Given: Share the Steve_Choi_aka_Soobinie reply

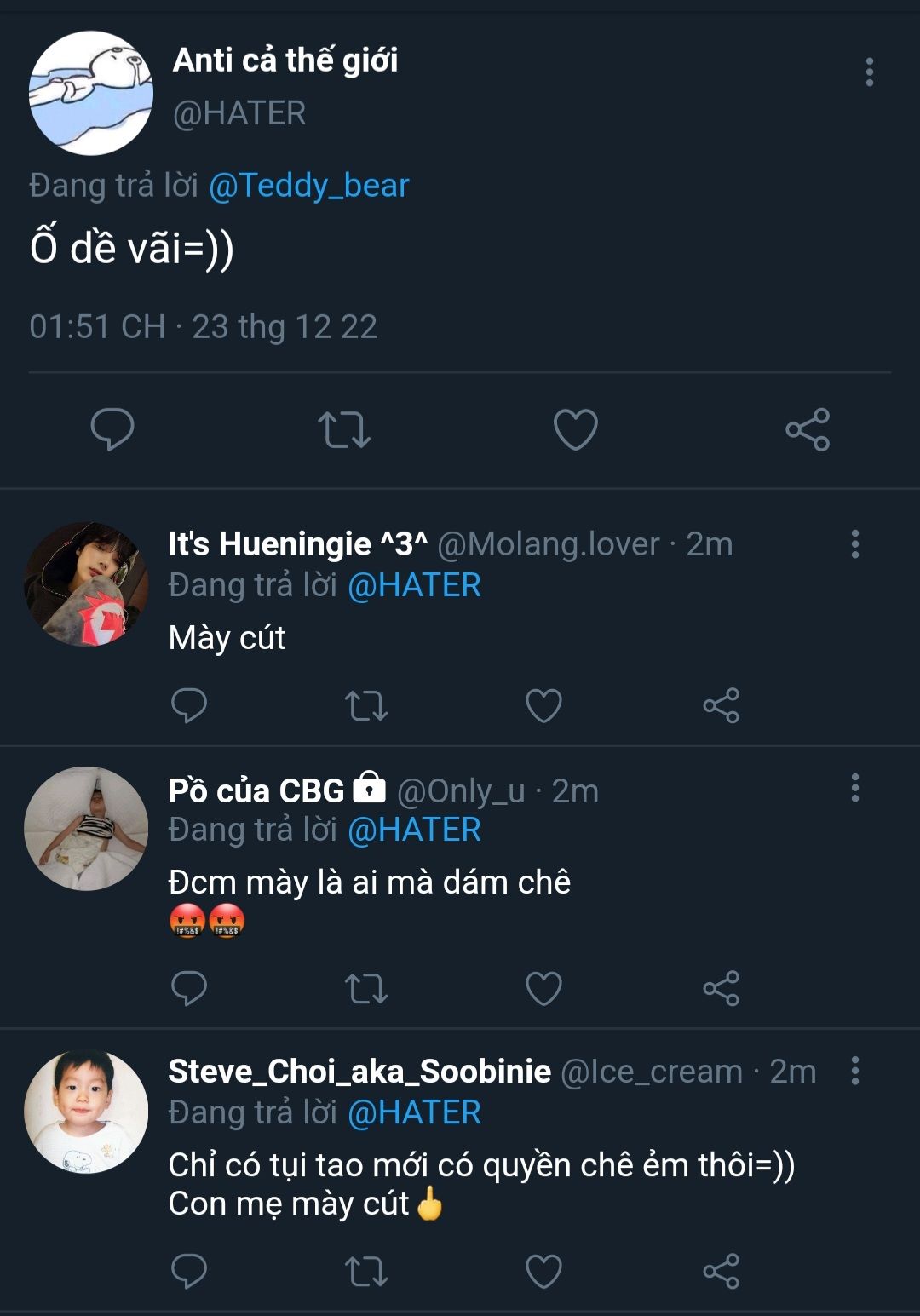Looking at the screenshot, I should pyautogui.click(x=722, y=1271).
